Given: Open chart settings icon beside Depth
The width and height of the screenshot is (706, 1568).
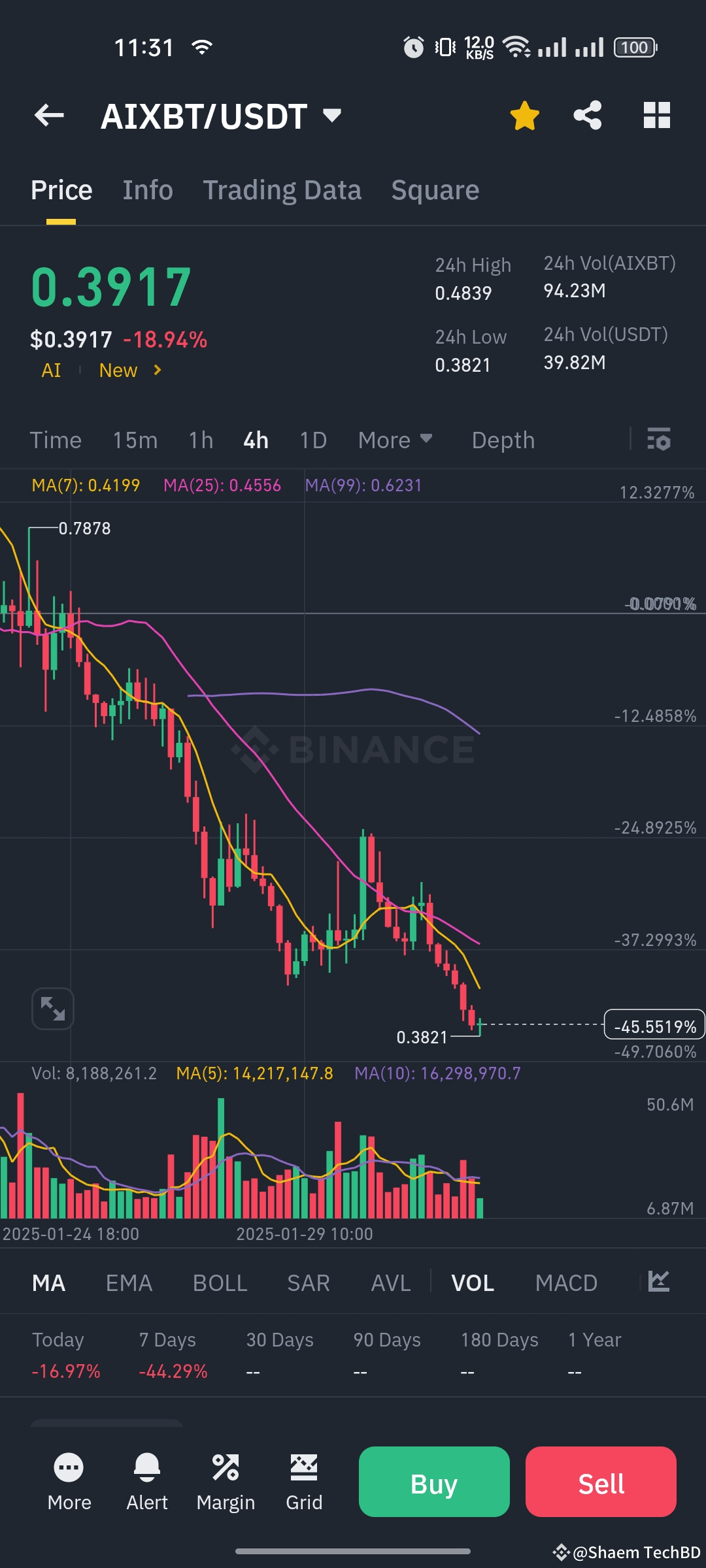Looking at the screenshot, I should 658,440.
